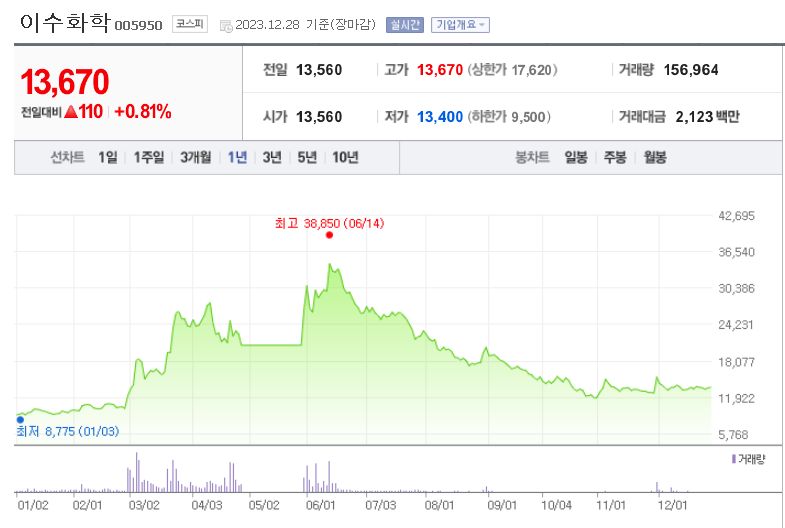The height and width of the screenshot is (528, 785).
Task: Click the purple 거래량 legend marker
Action: tap(734, 459)
